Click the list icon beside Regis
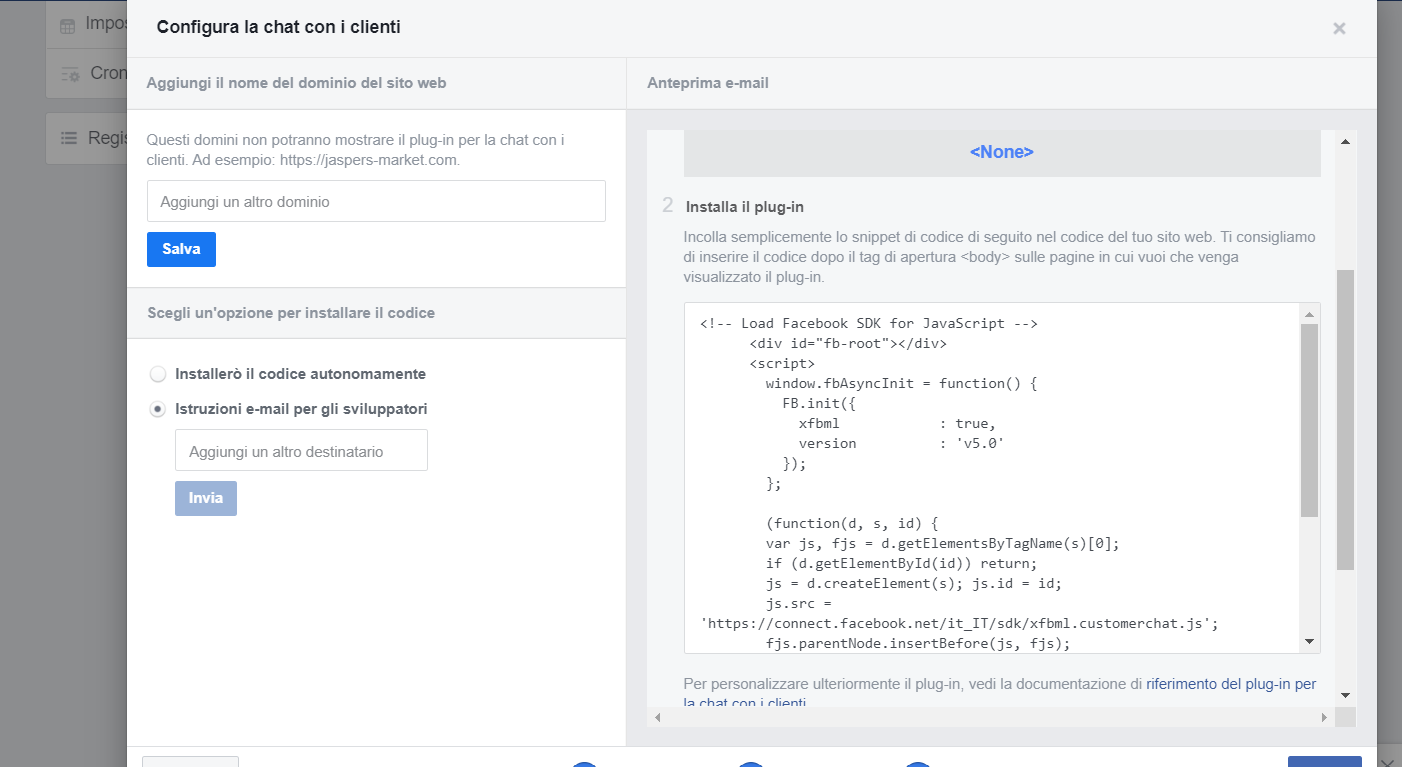The image size is (1402, 767). pyautogui.click(x=68, y=138)
